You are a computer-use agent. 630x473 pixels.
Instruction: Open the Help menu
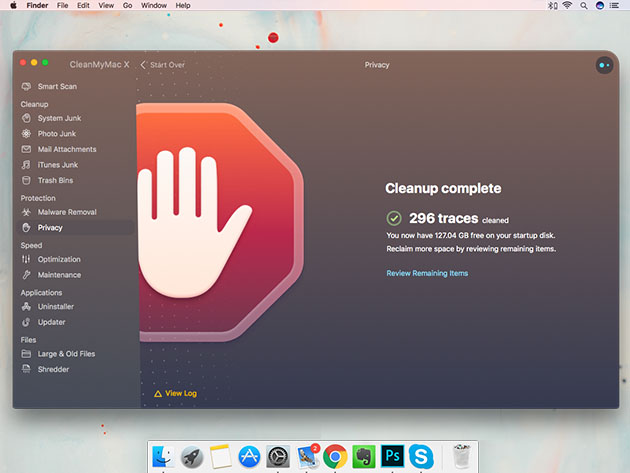click(x=183, y=6)
